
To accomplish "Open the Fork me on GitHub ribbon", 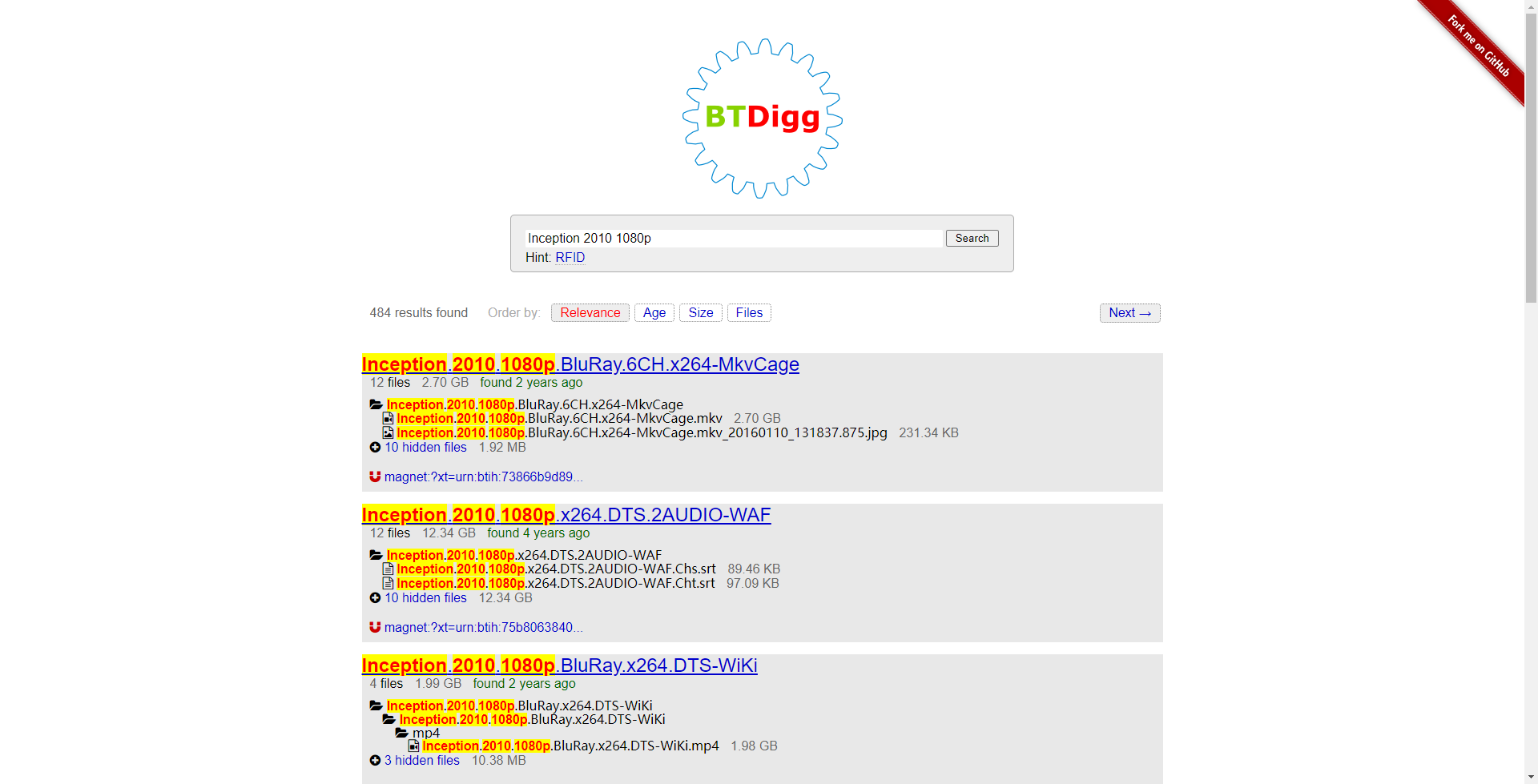I will 1478,46.
